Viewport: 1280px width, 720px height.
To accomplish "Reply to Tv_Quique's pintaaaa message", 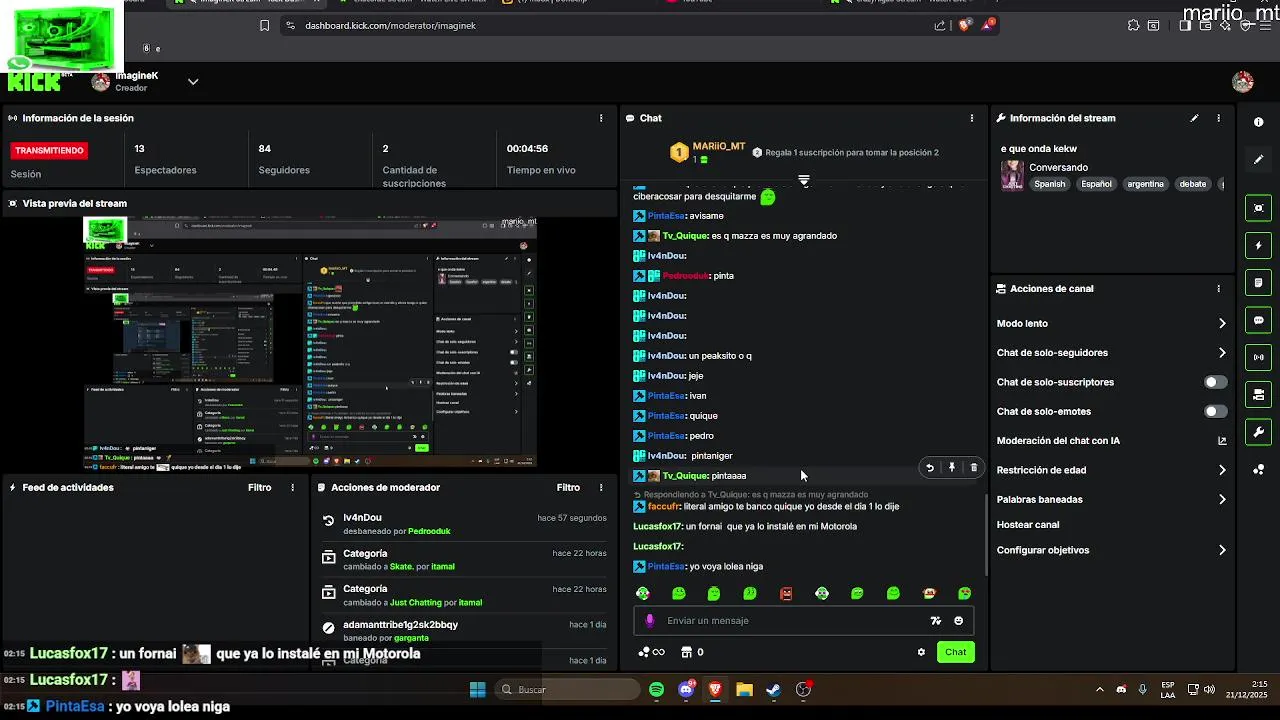I will pyautogui.click(x=930, y=467).
